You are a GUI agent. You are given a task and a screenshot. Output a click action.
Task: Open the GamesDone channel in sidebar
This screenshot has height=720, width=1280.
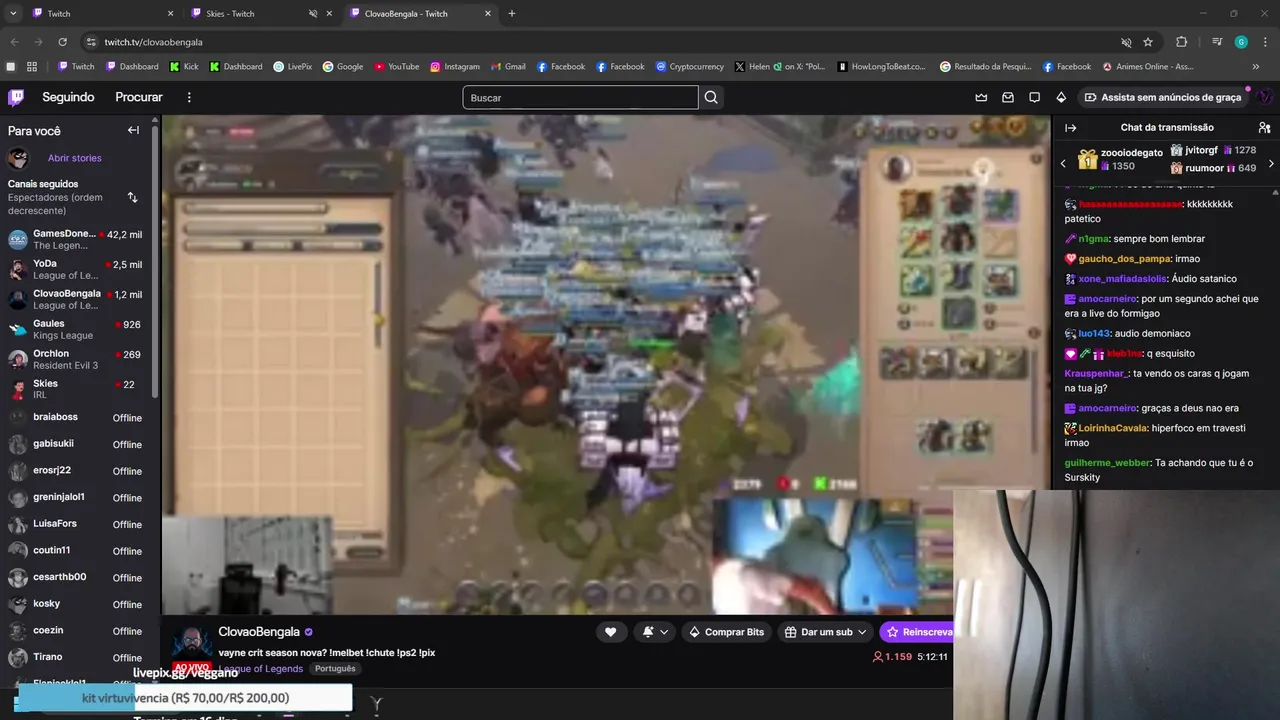76,239
